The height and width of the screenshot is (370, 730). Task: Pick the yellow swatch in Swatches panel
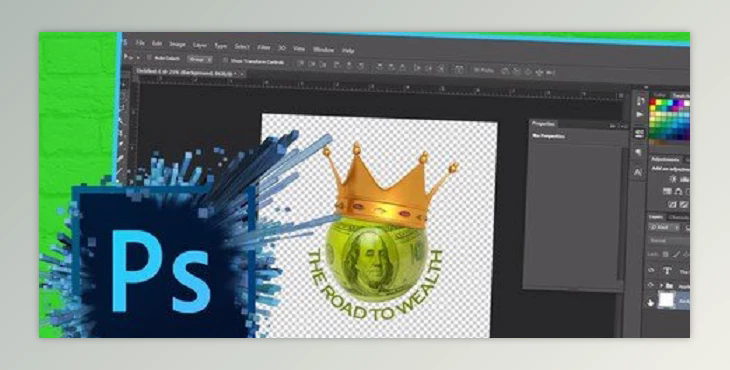click(x=660, y=103)
